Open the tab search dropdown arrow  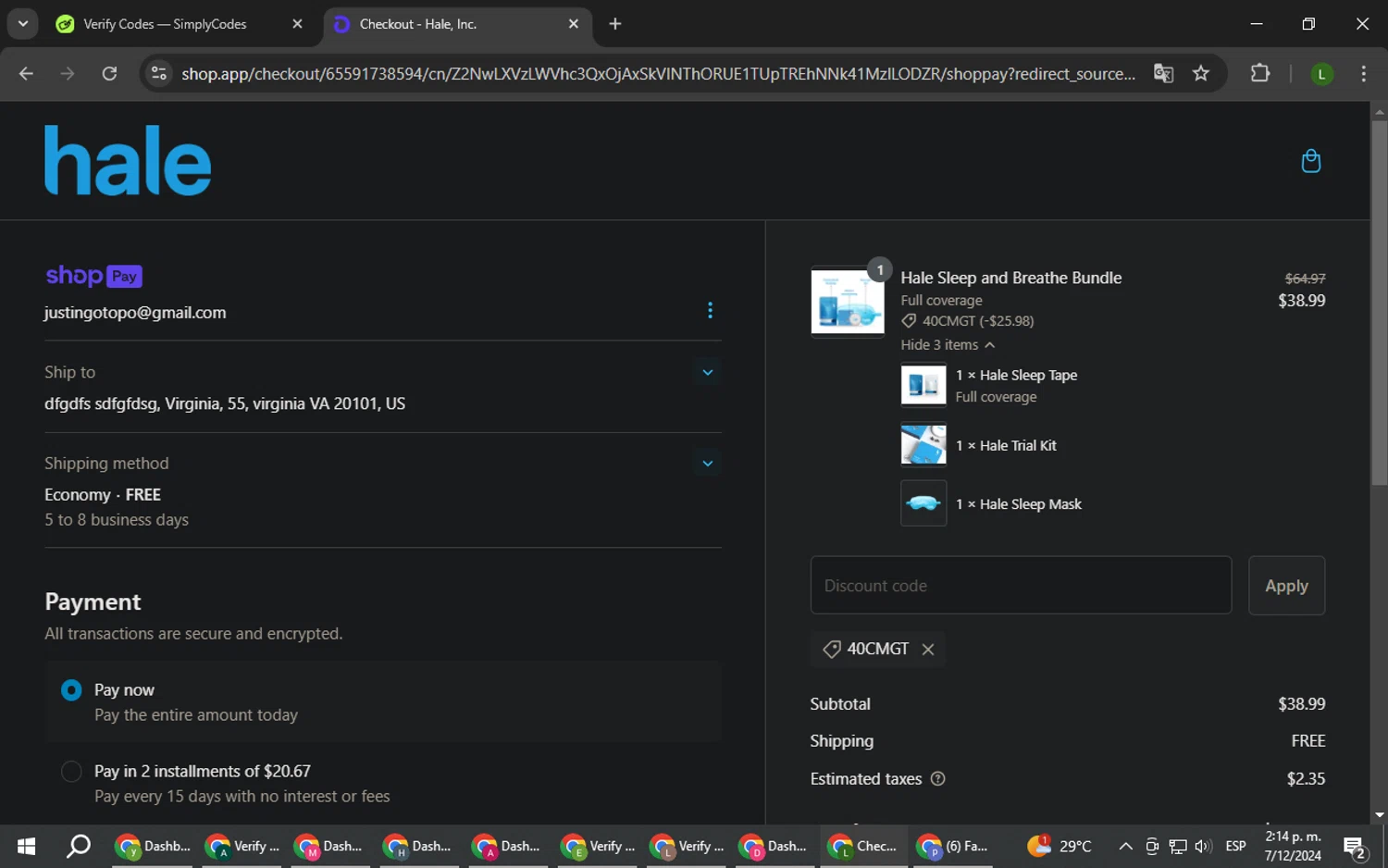pyautogui.click(x=22, y=24)
